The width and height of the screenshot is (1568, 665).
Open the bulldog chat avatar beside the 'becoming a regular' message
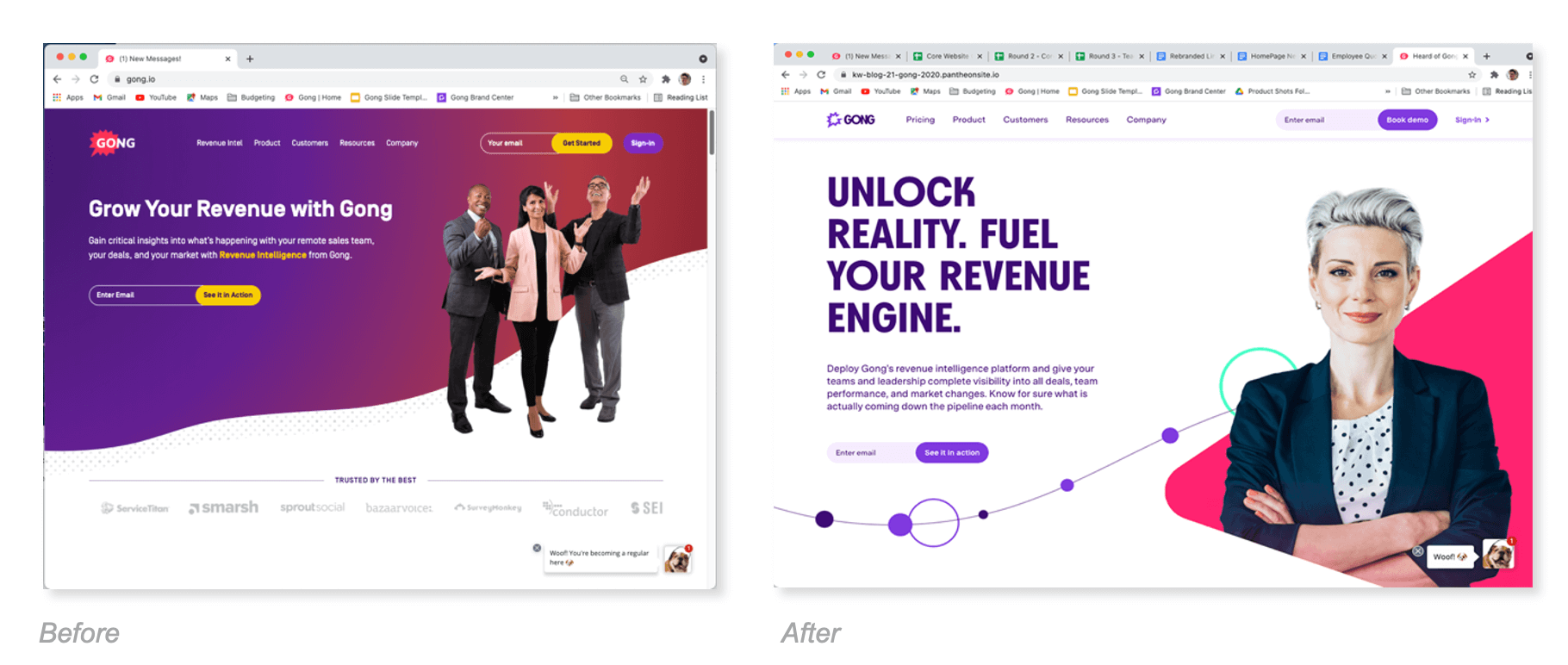click(x=677, y=559)
